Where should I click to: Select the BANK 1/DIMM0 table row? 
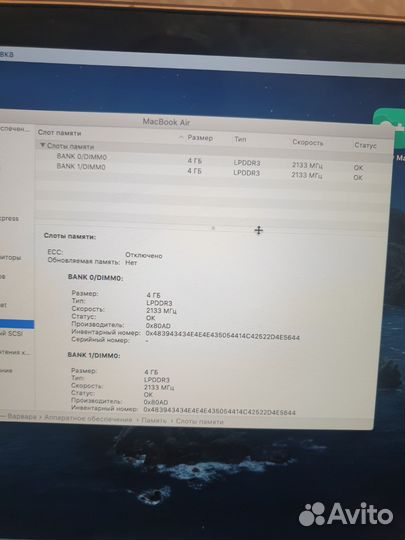coord(214,171)
